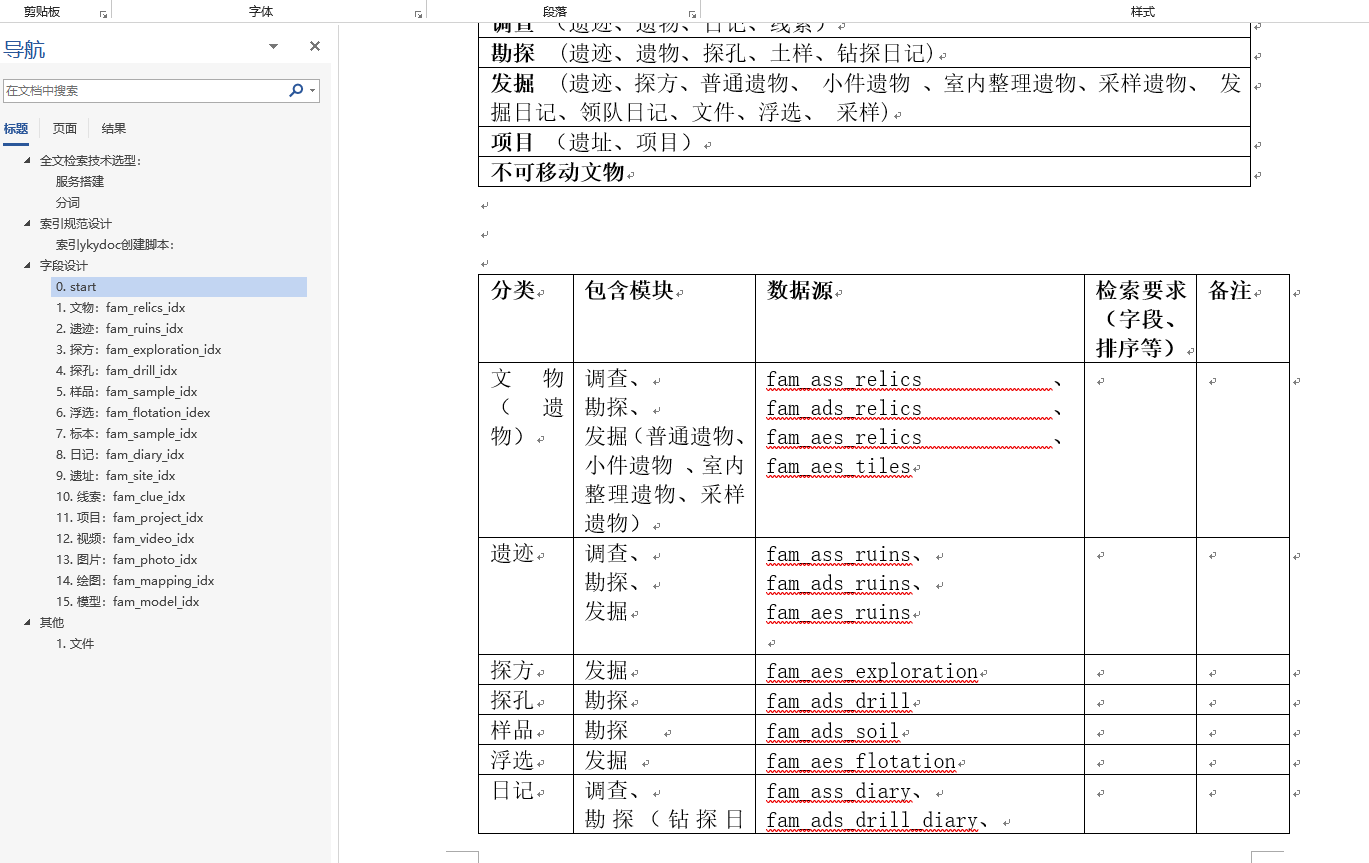
Task: Collapse the 索引规范设计 heading
Action: pyautogui.click(x=28, y=223)
